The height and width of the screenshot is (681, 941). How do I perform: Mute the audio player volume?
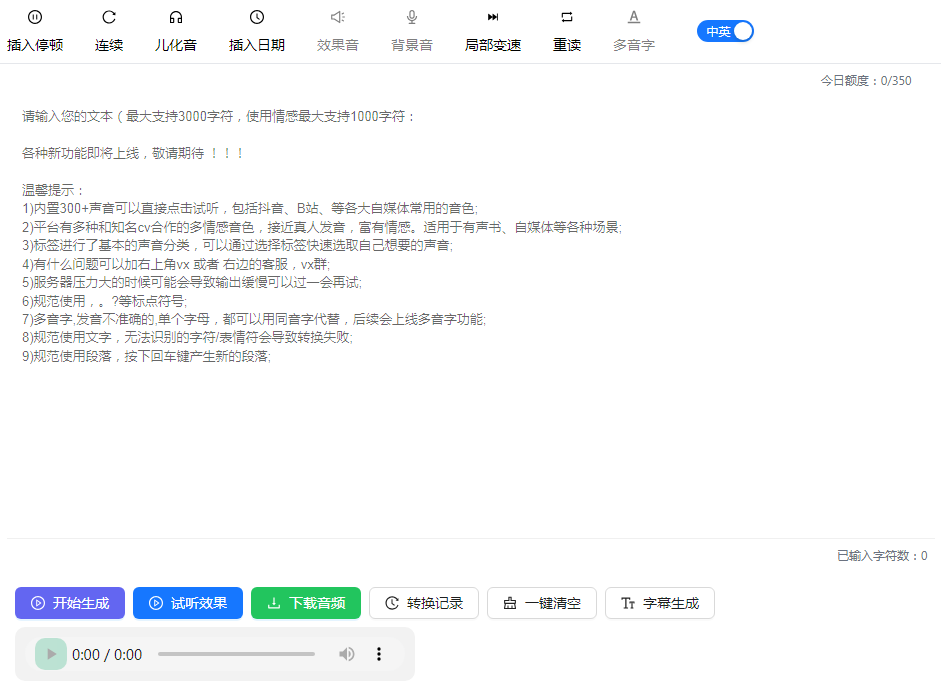tap(347, 654)
